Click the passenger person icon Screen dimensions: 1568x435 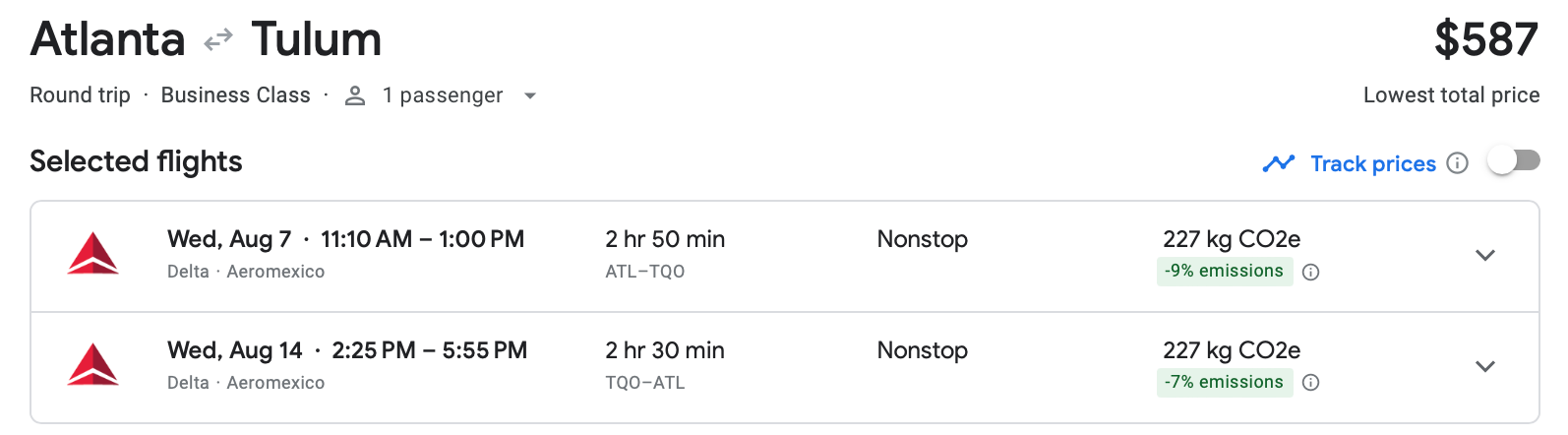(355, 95)
